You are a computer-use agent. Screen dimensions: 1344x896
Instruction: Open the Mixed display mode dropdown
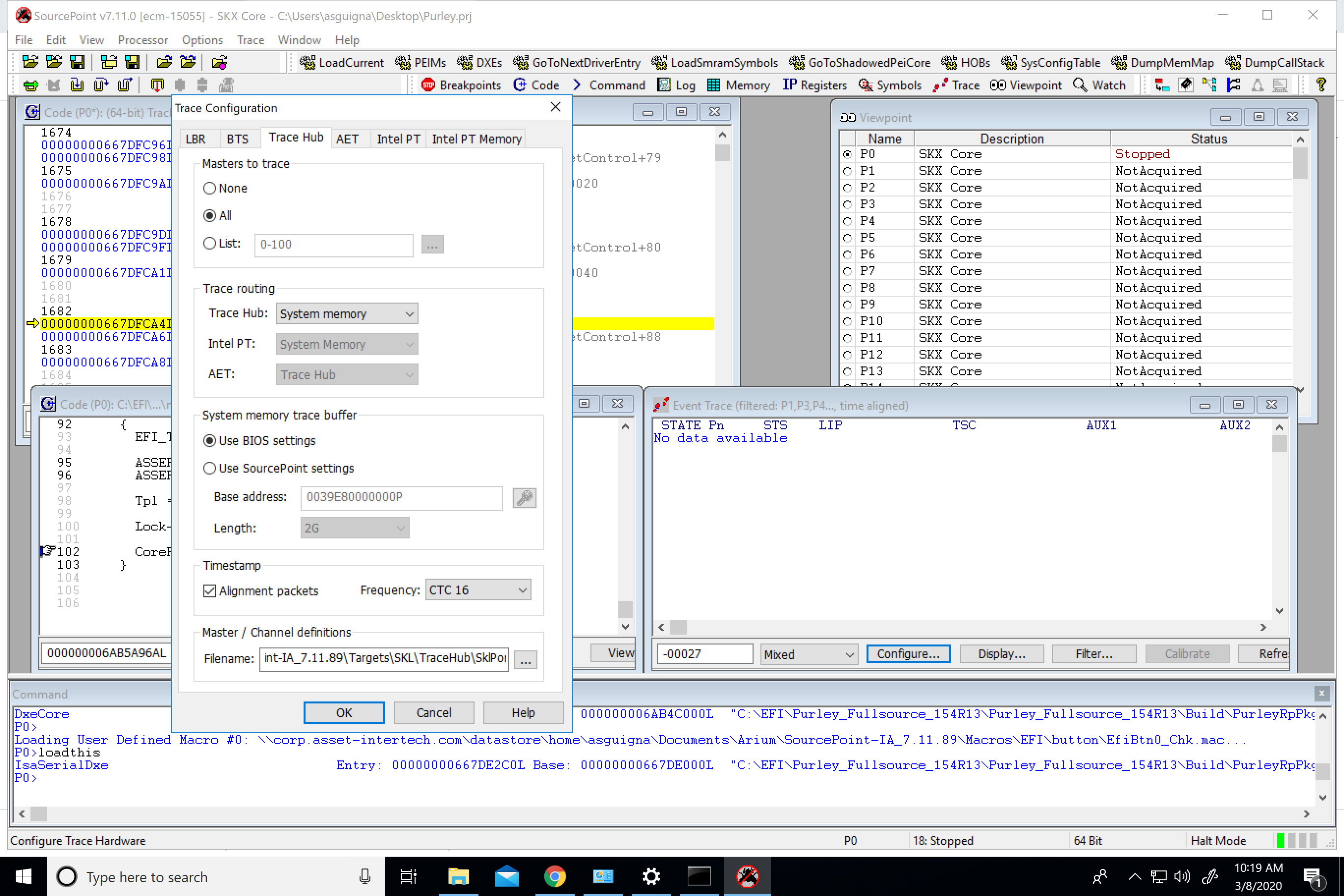(809, 654)
